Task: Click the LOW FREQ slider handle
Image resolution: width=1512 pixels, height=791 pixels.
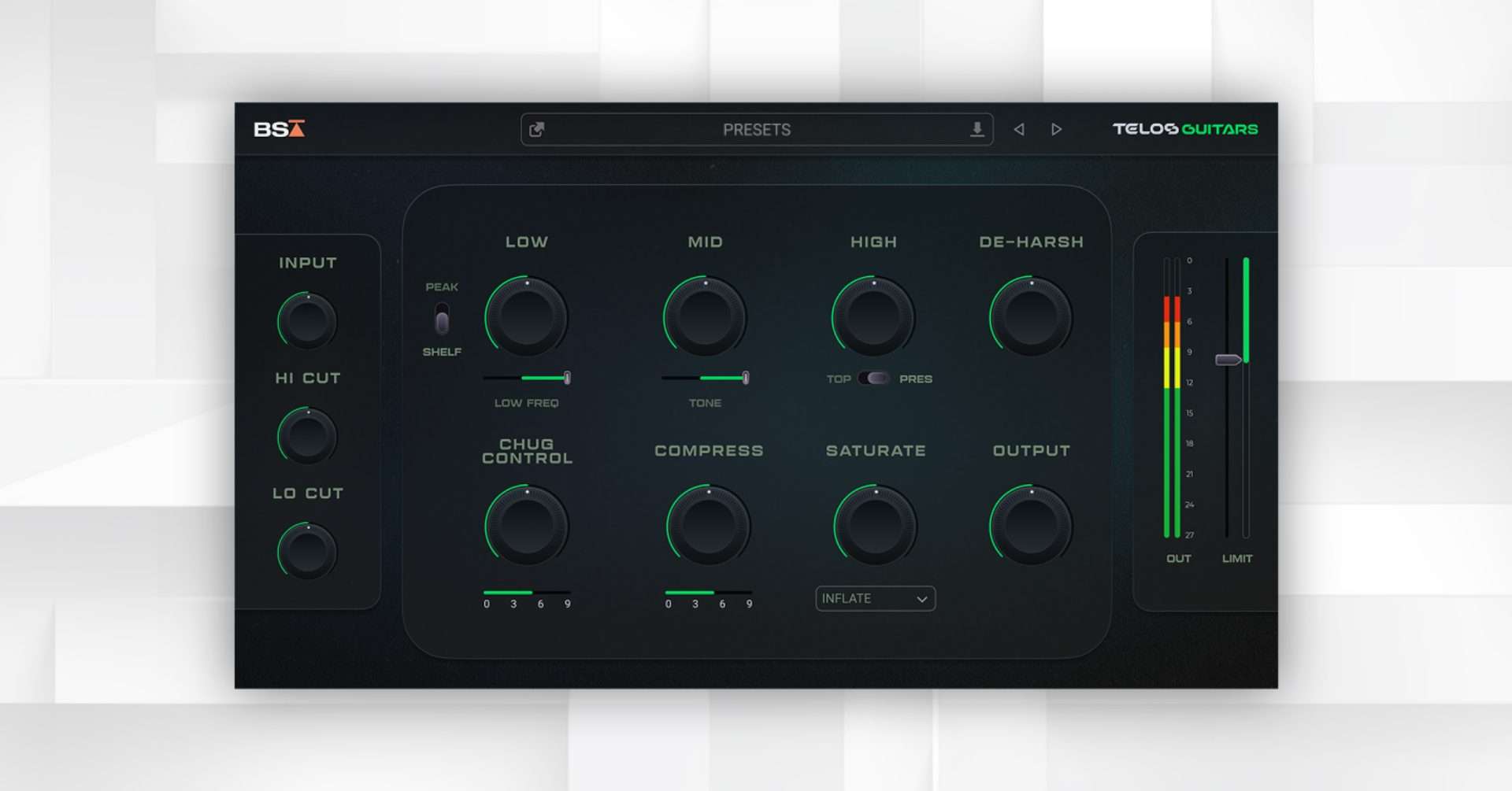Action: click(x=567, y=378)
